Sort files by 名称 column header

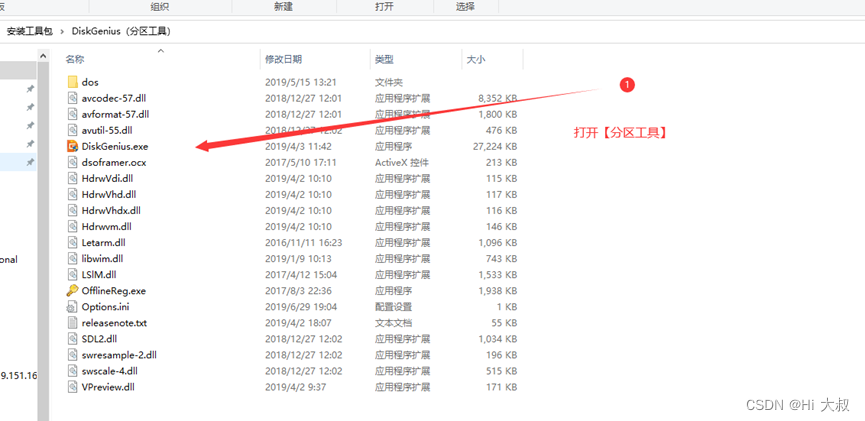coord(75,60)
